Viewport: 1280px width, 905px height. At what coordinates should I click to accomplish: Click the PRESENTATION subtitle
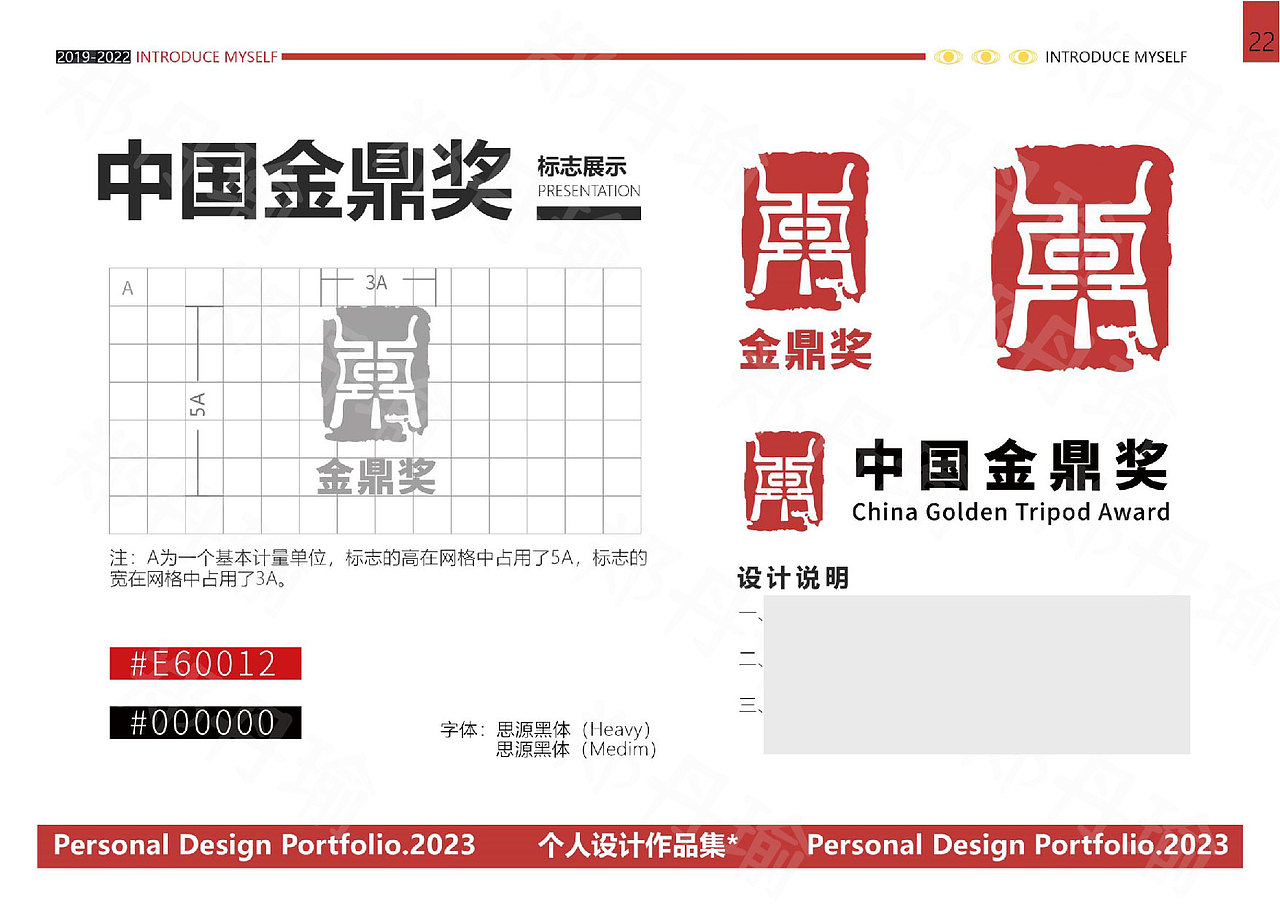589,190
